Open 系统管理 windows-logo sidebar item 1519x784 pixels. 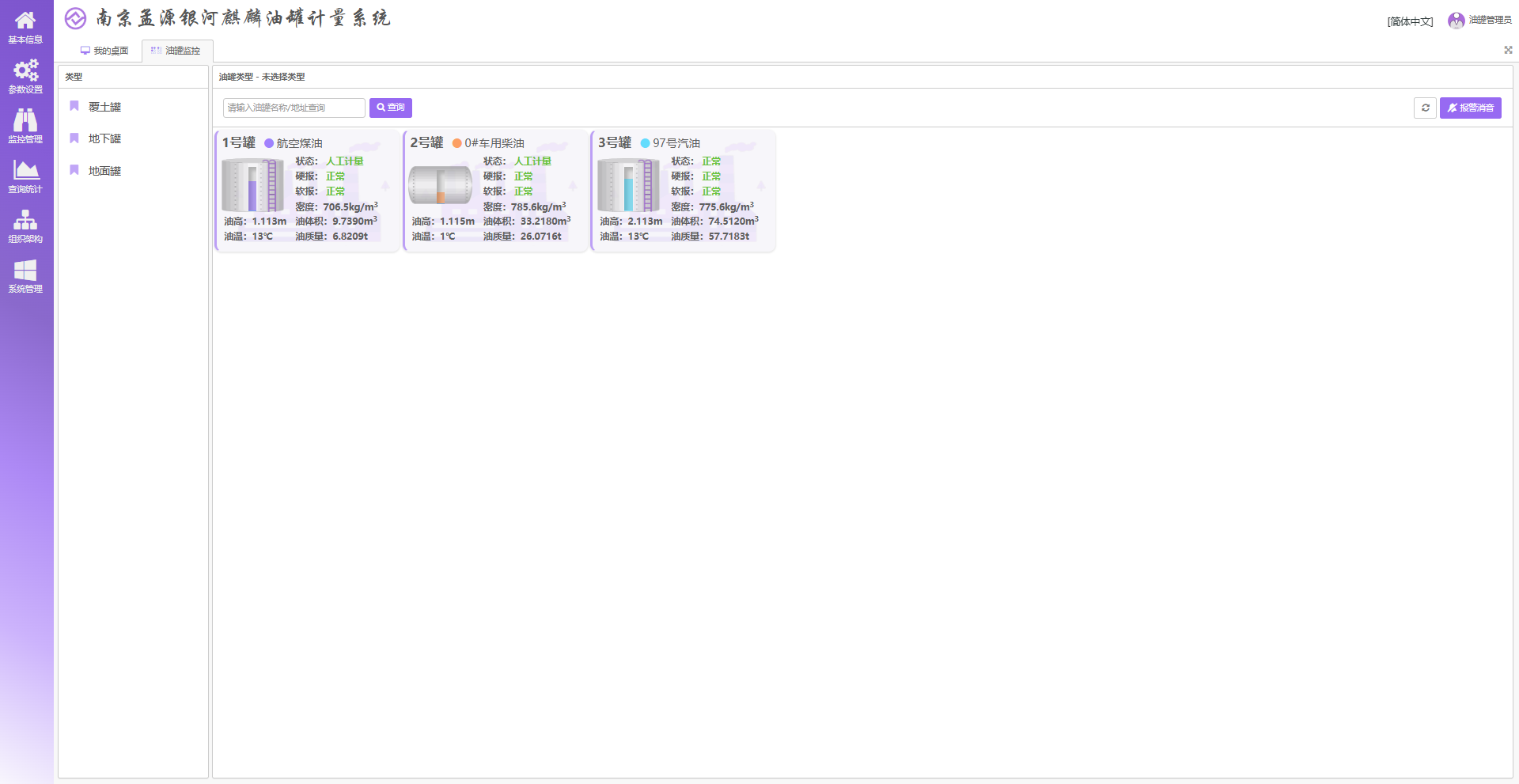coord(25,276)
